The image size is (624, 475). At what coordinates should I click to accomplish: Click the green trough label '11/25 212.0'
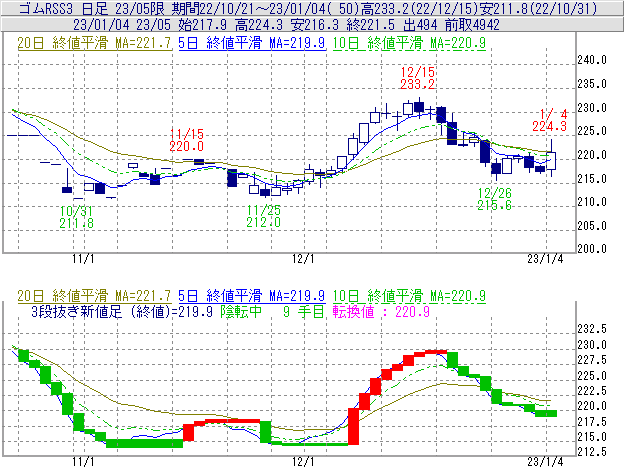click(x=263, y=216)
